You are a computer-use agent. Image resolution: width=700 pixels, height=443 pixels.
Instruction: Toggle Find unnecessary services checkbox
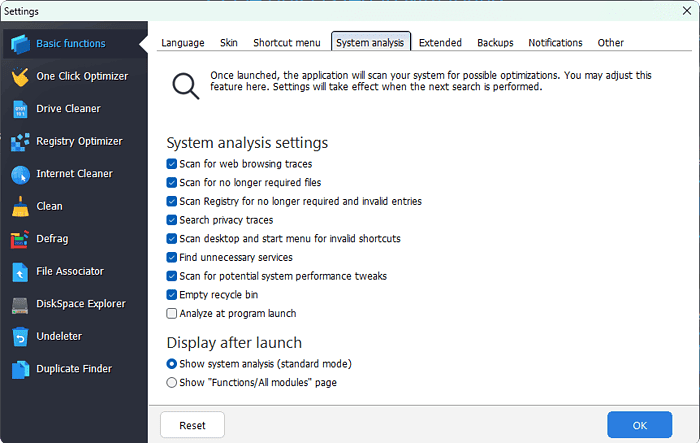tap(172, 257)
